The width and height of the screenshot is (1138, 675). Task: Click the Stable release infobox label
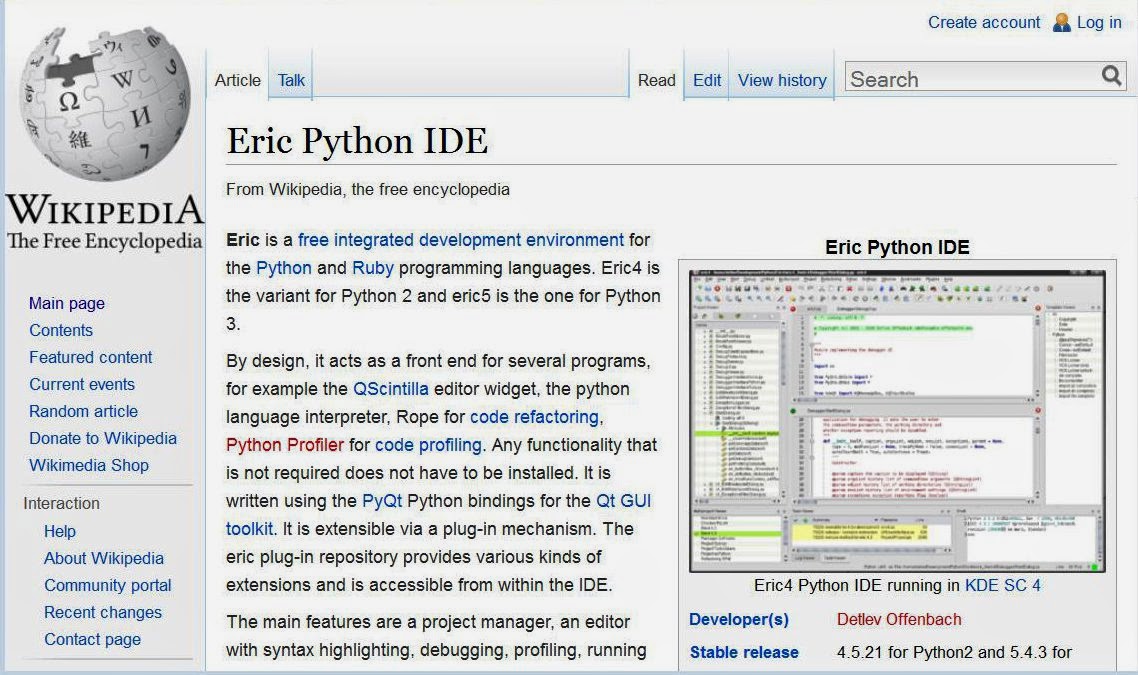744,652
